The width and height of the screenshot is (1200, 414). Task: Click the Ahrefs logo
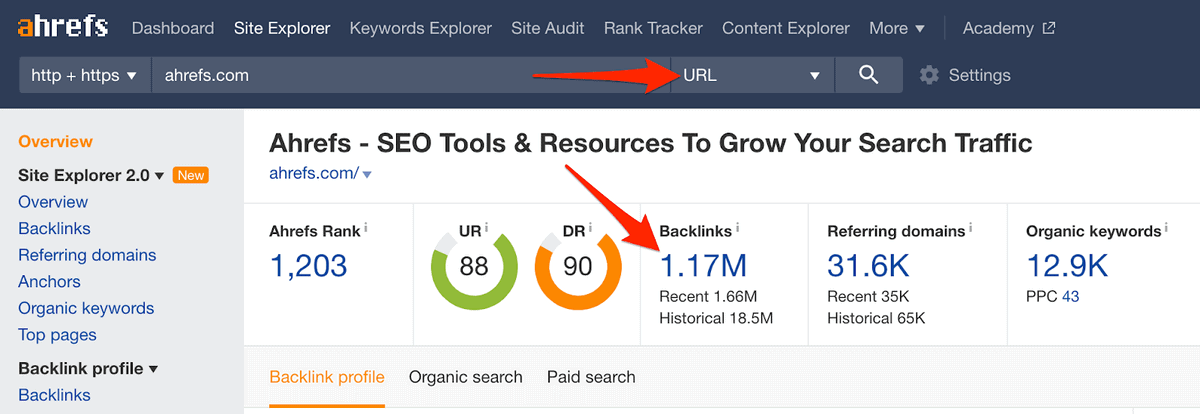(x=63, y=28)
